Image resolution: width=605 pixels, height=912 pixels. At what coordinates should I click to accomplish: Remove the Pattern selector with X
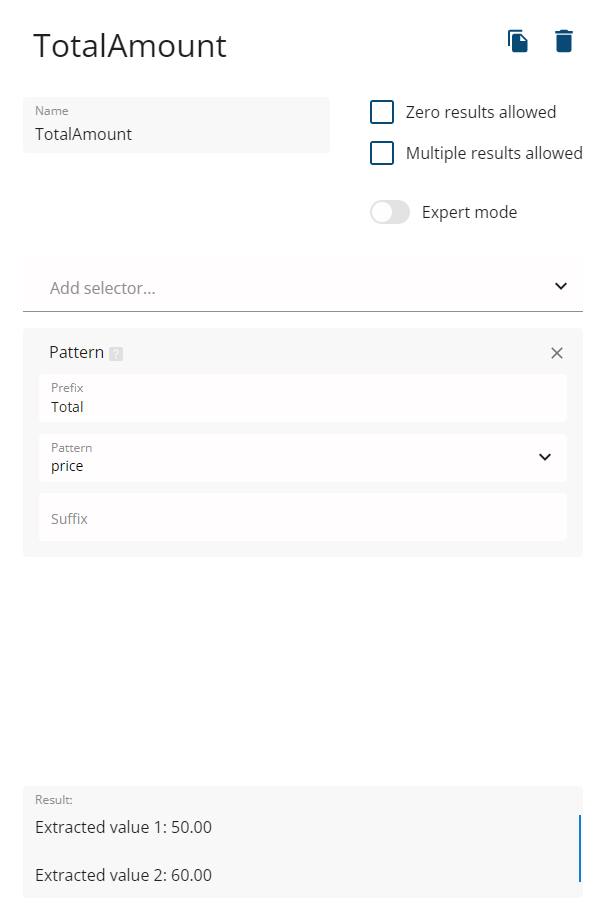[x=557, y=353]
